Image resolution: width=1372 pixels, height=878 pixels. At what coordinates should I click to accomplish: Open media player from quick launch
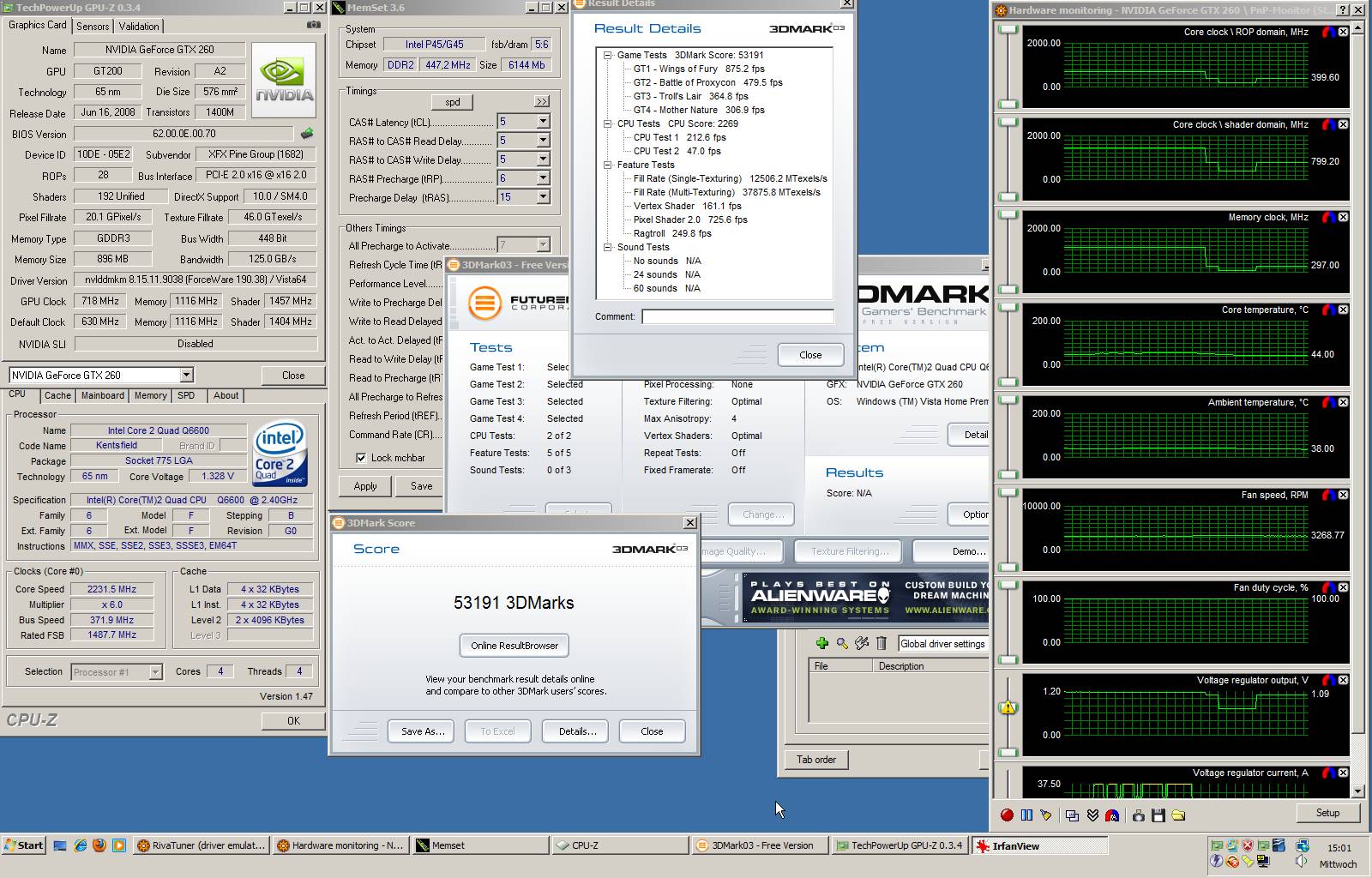119,845
